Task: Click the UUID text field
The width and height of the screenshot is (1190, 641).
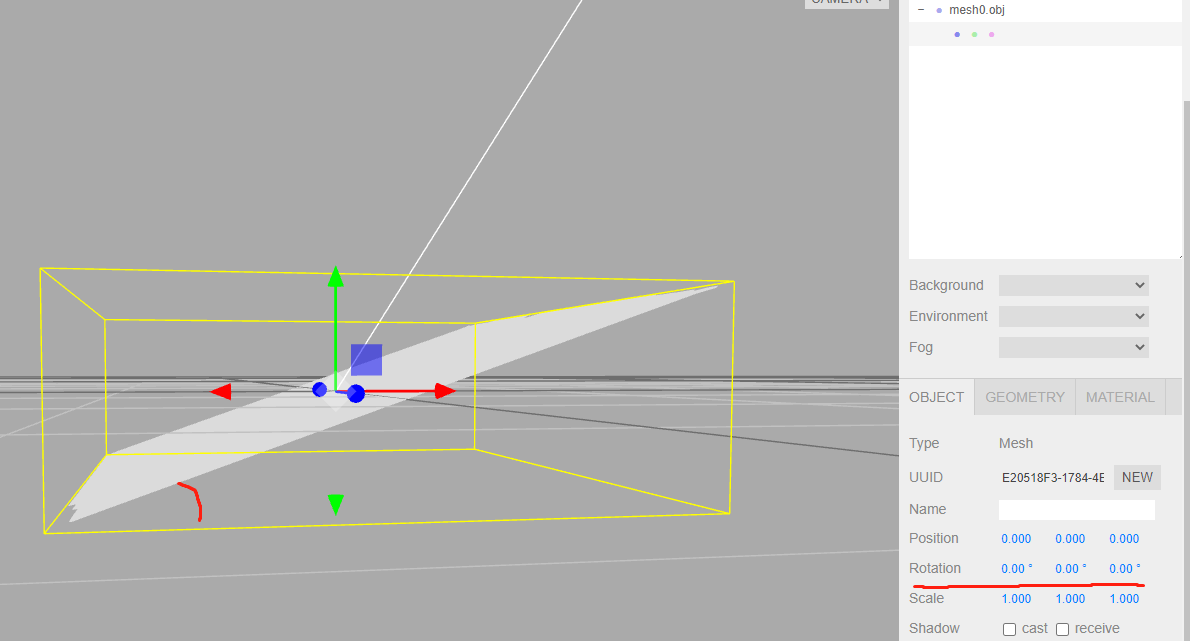Action: (1053, 478)
